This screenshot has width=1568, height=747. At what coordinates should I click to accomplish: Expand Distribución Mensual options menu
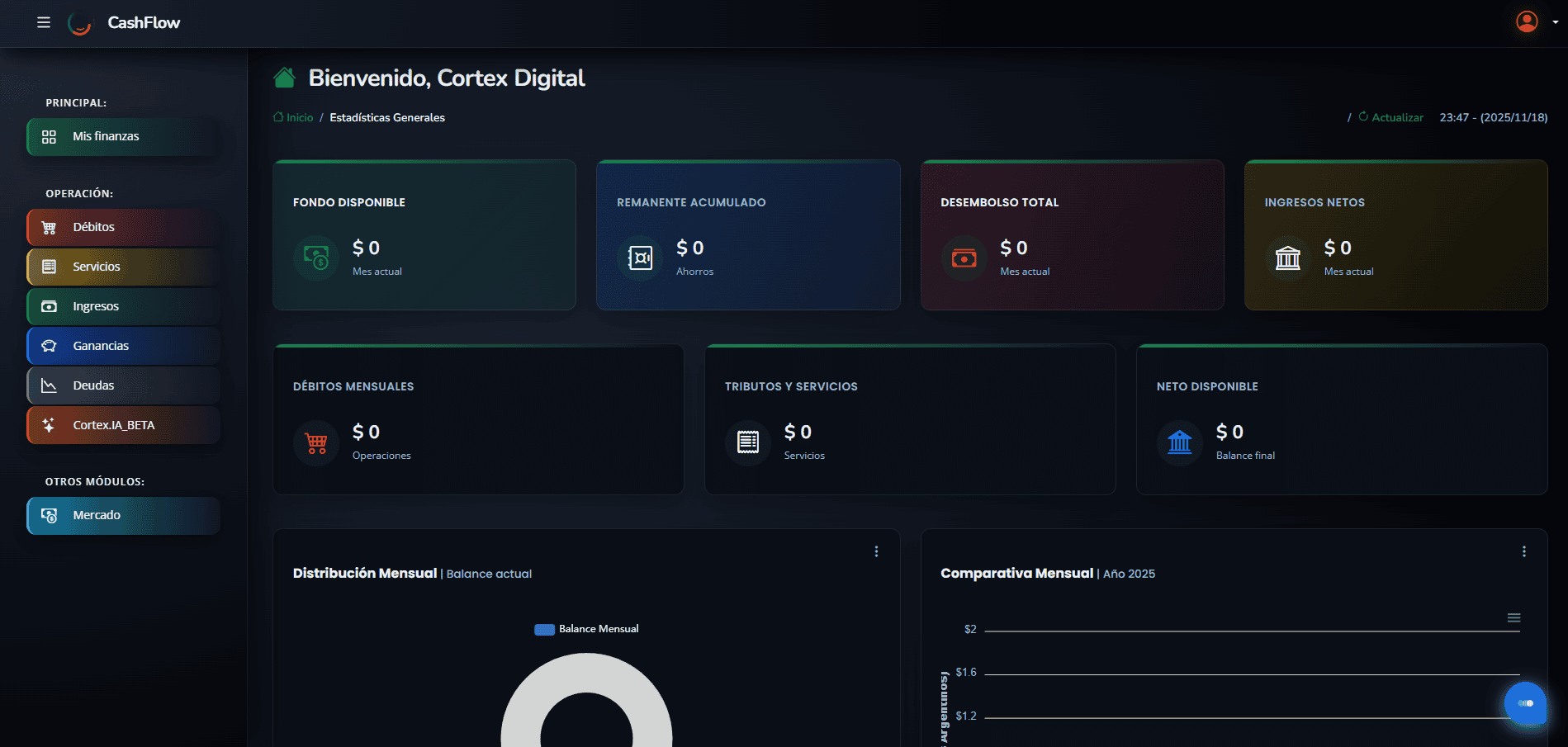click(876, 551)
